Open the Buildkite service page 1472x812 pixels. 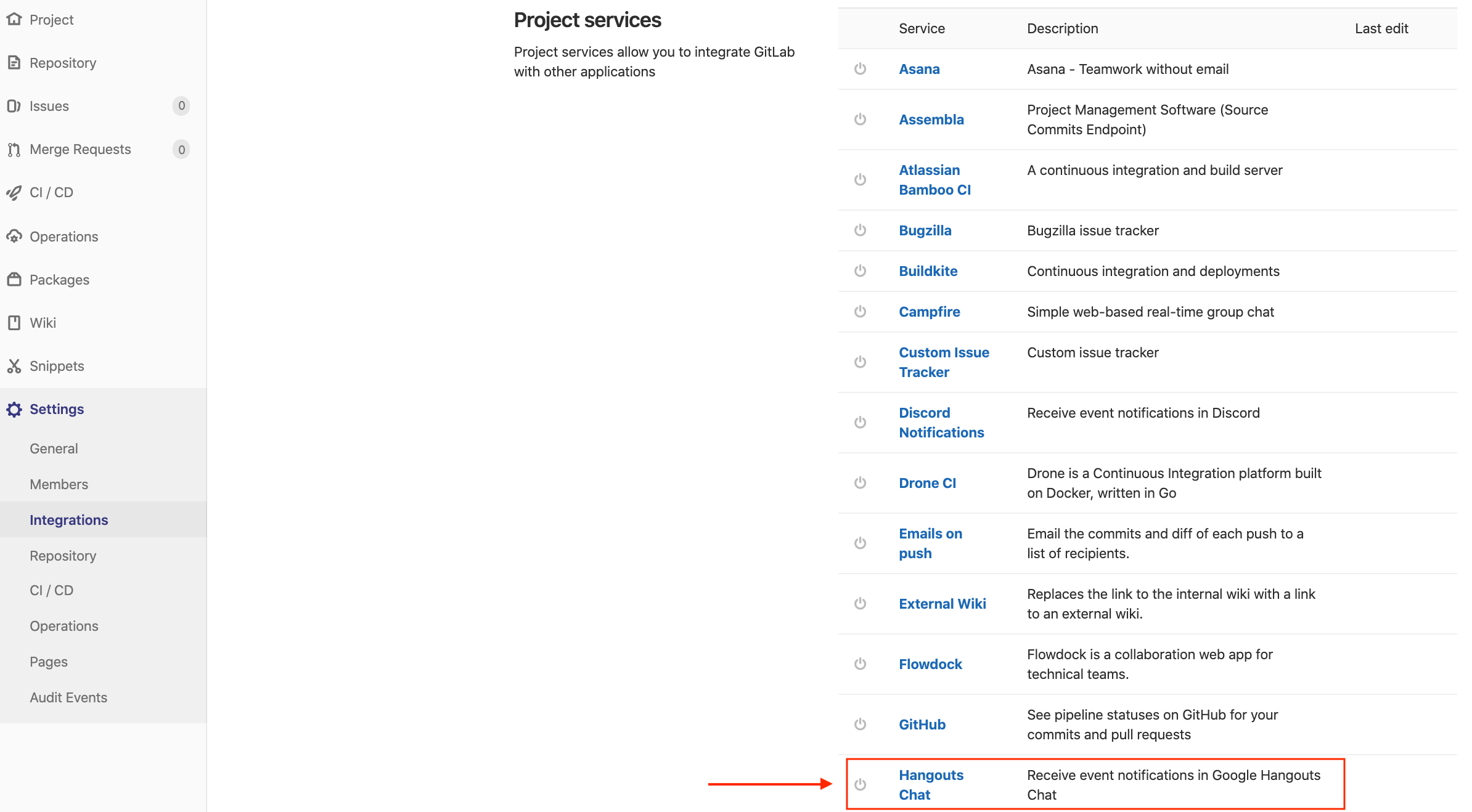928,270
